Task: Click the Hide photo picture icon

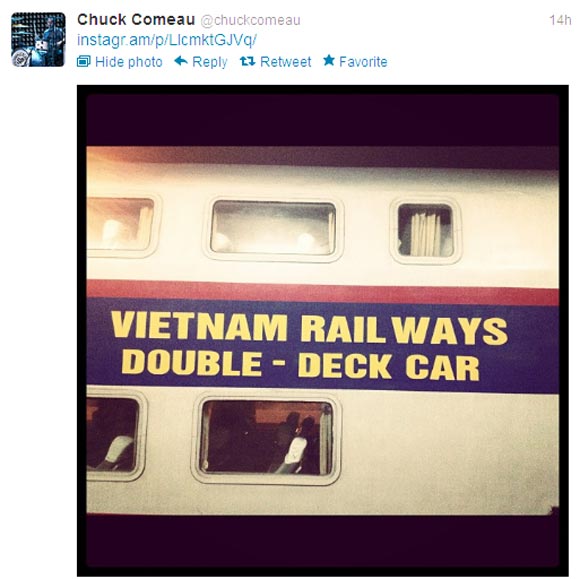Action: point(84,61)
